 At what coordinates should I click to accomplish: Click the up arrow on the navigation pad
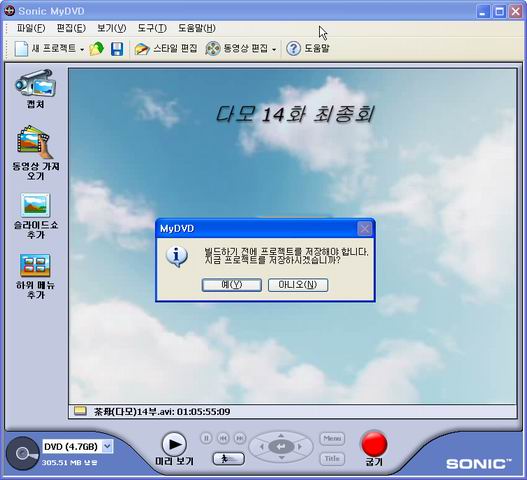[x=281, y=436]
